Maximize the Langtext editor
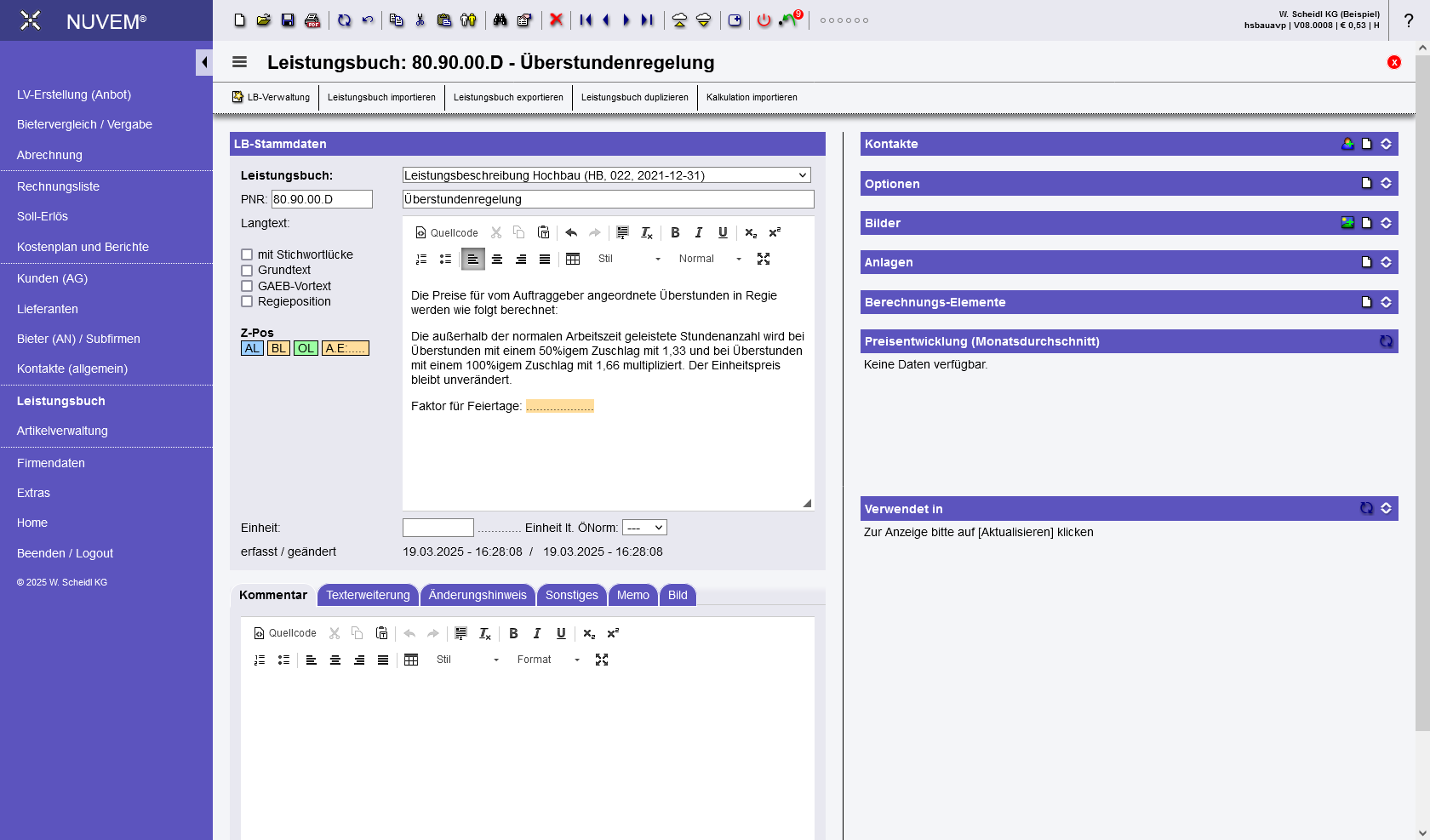This screenshot has width=1430, height=840. (764, 259)
